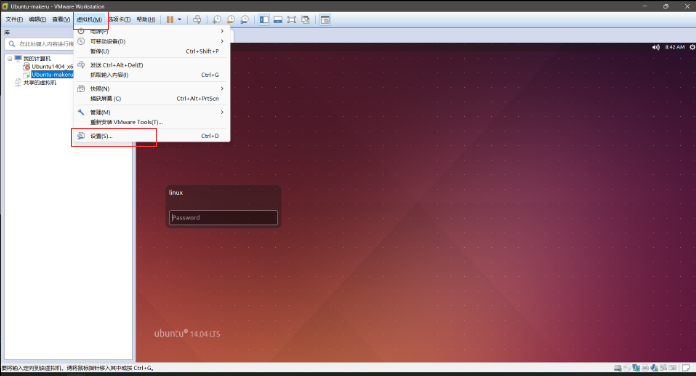This screenshot has width=696, height=376.
Task: Open the power options dropdown arrow beside pause
Action: point(179,20)
